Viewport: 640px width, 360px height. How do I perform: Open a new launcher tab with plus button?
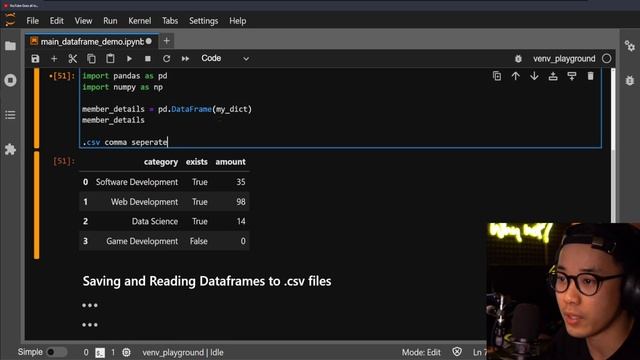167,41
